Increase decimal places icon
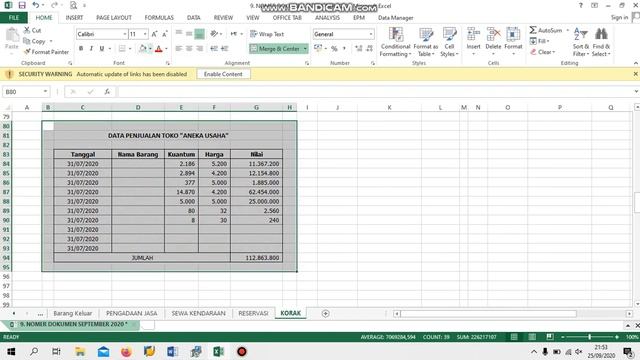640x360 pixels. pyautogui.click(x=358, y=49)
